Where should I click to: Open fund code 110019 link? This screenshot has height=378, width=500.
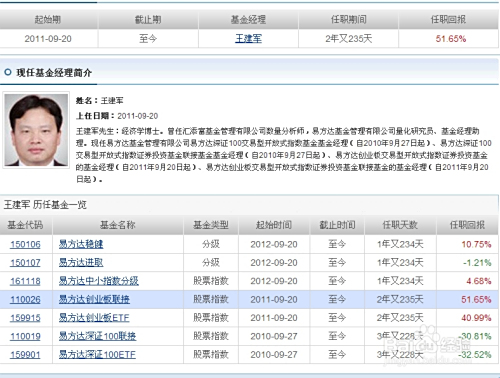coord(25,336)
